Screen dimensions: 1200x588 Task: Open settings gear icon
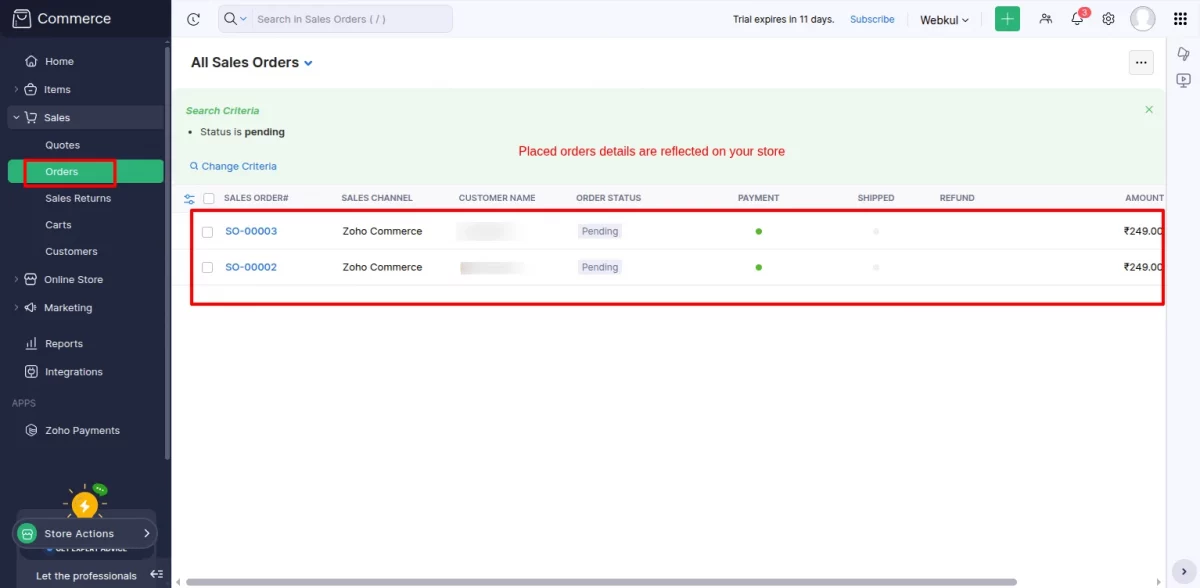[x=1108, y=19]
